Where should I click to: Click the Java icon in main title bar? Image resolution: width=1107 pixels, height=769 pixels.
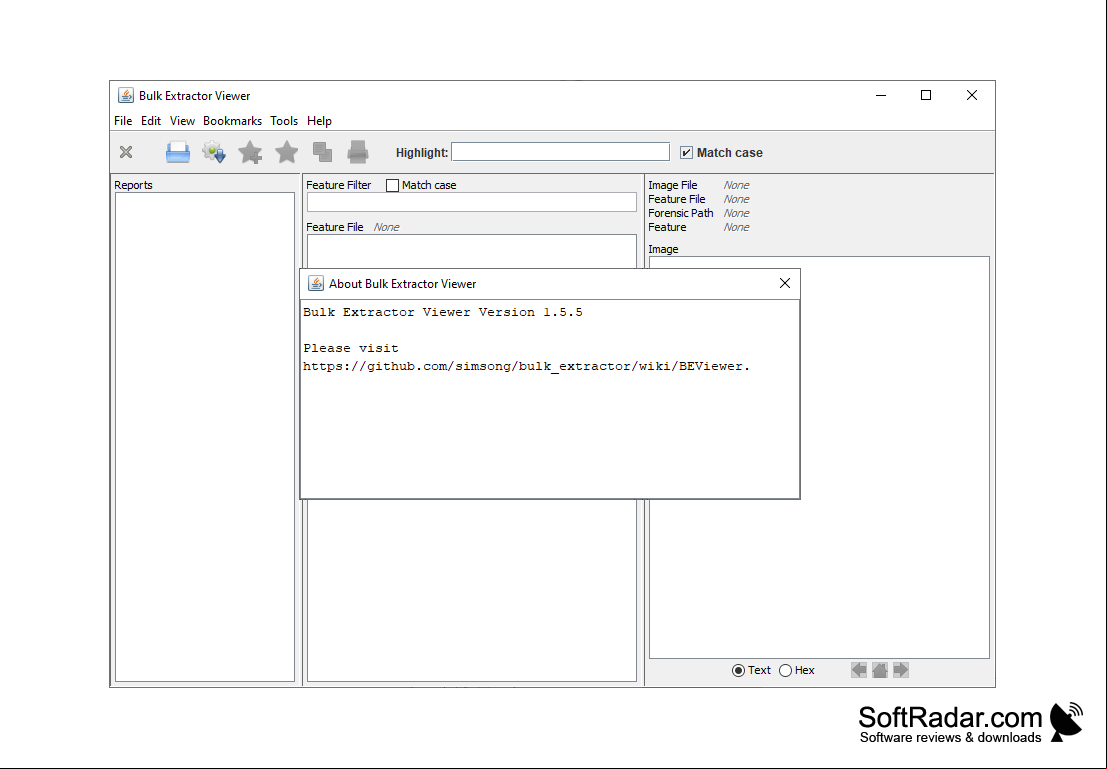(x=126, y=95)
